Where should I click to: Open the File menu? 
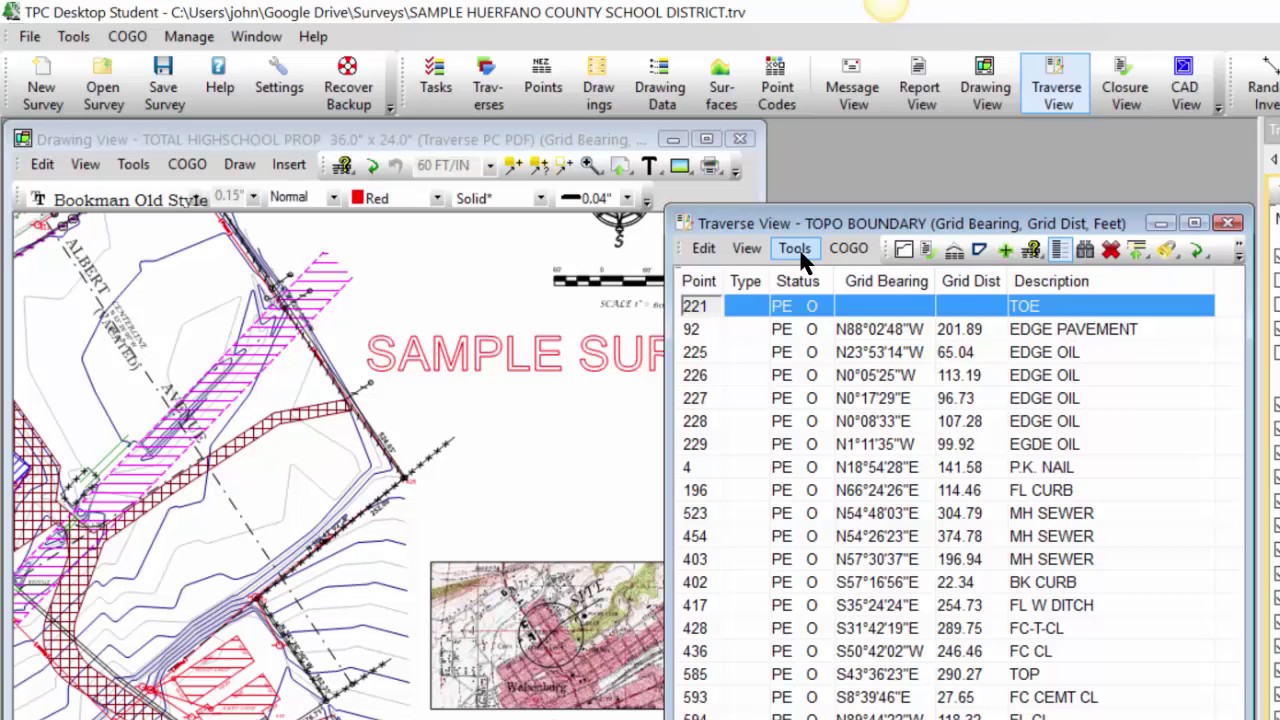30,36
